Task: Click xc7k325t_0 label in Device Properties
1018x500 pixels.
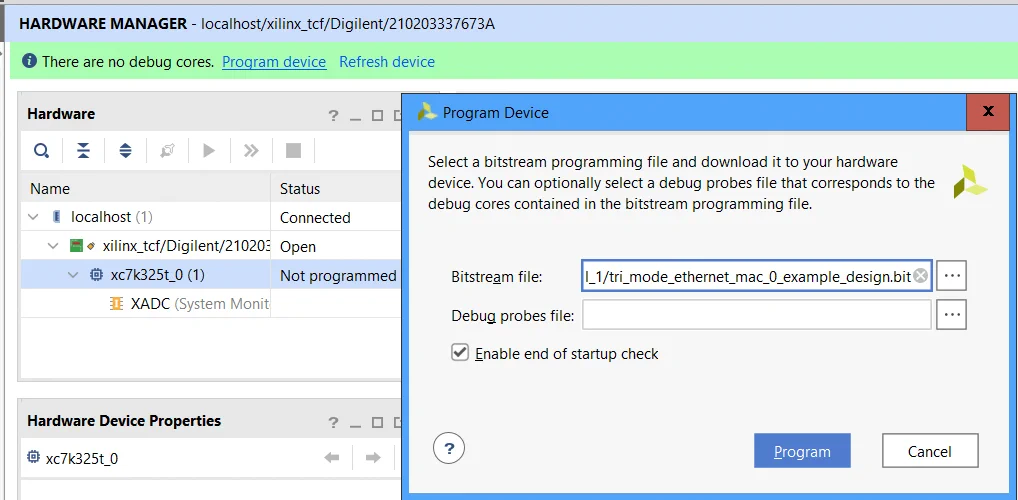Action: [82, 458]
